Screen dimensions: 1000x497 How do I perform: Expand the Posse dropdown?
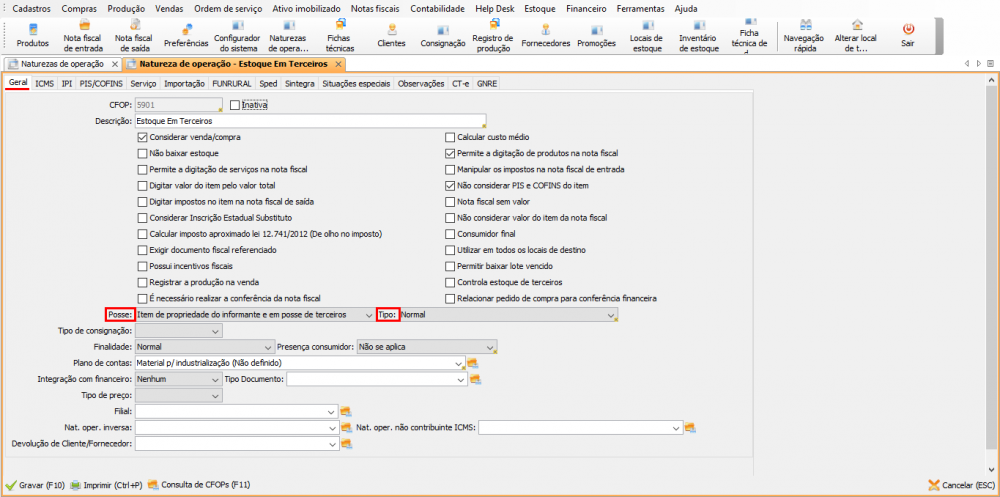click(x=368, y=315)
